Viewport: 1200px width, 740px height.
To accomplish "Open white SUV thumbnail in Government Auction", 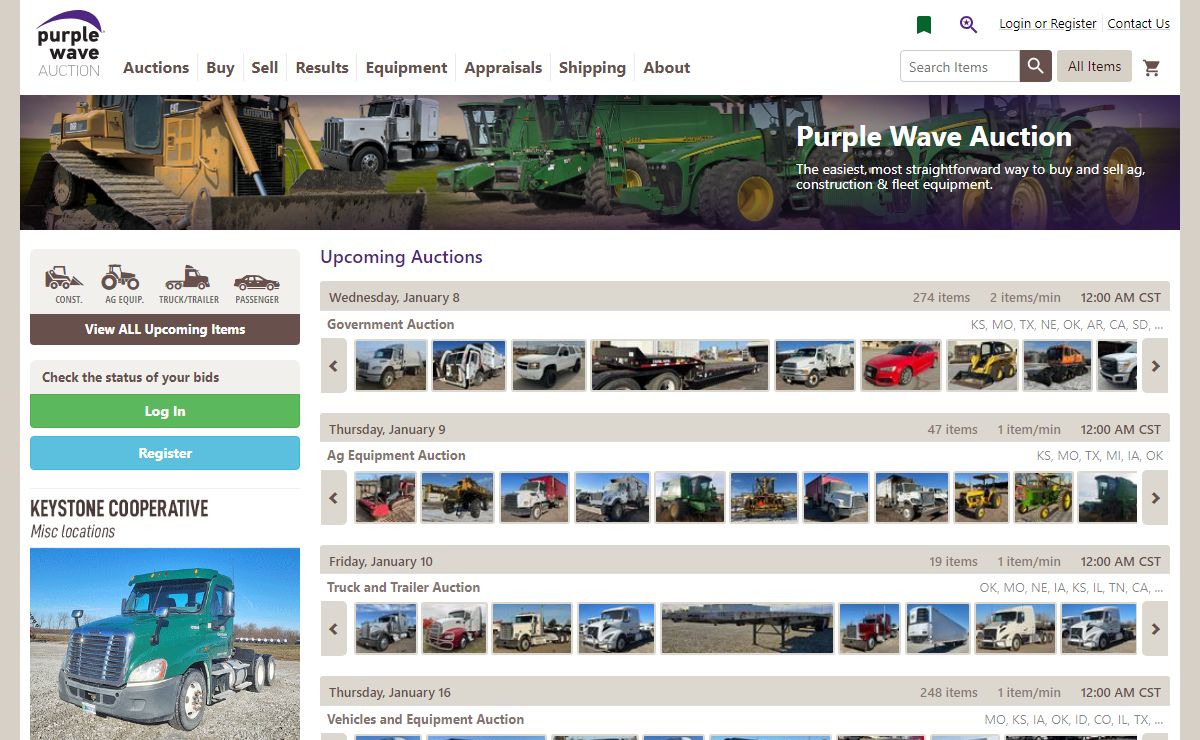I will 548,366.
